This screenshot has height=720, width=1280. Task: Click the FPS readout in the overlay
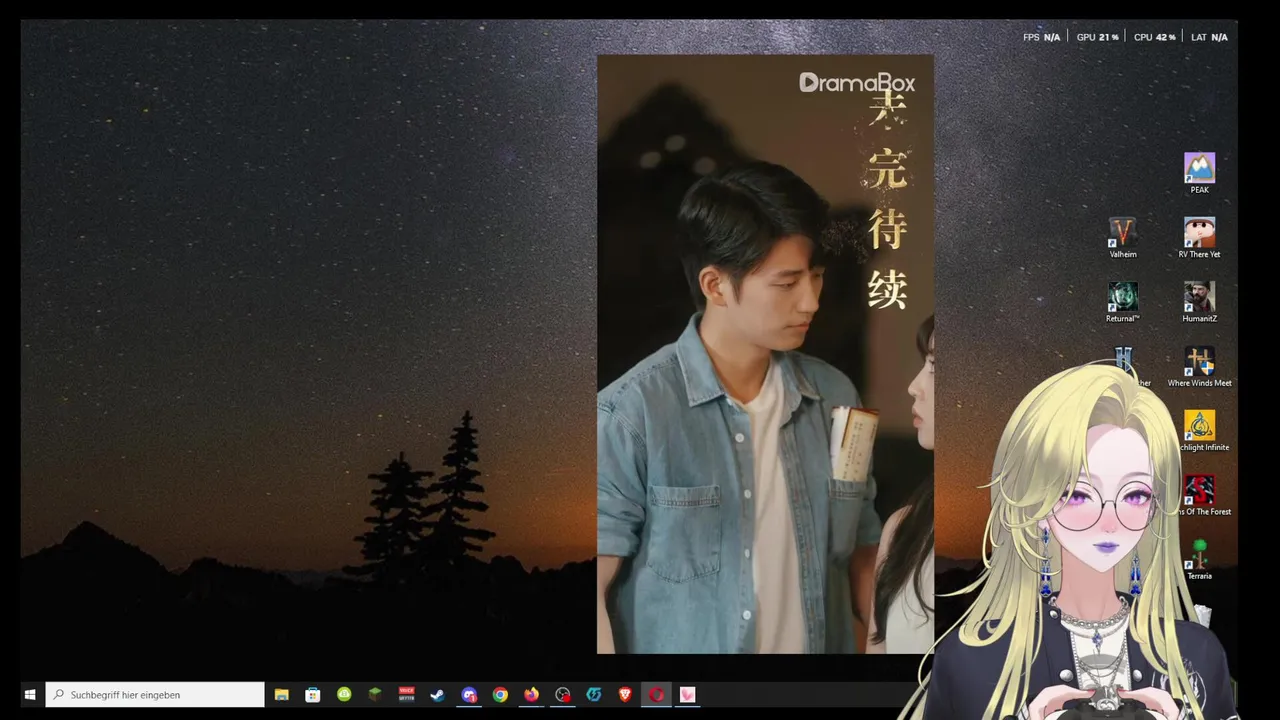(1041, 37)
